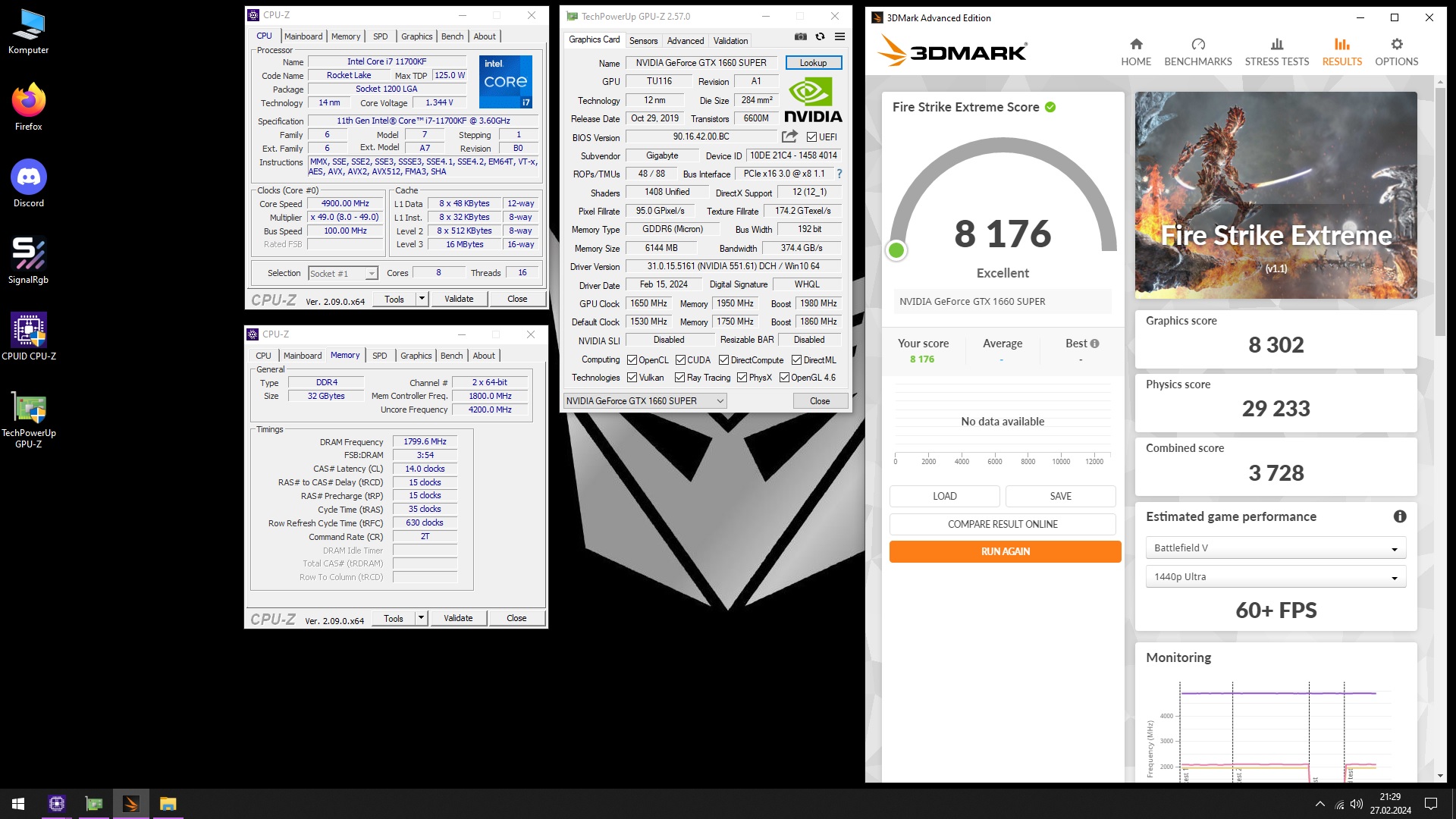This screenshot has height=819, width=1456.
Task: Open 3DMark STRESS TESTS section
Action: point(1276,52)
